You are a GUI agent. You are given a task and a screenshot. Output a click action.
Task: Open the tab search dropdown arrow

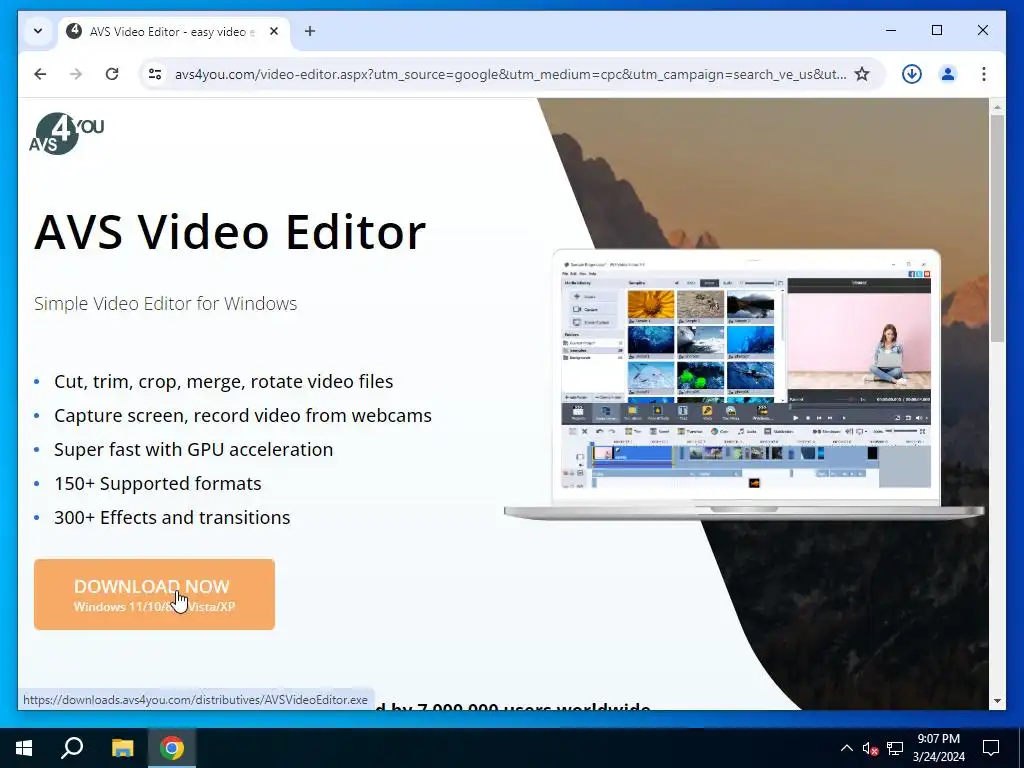coord(38,31)
